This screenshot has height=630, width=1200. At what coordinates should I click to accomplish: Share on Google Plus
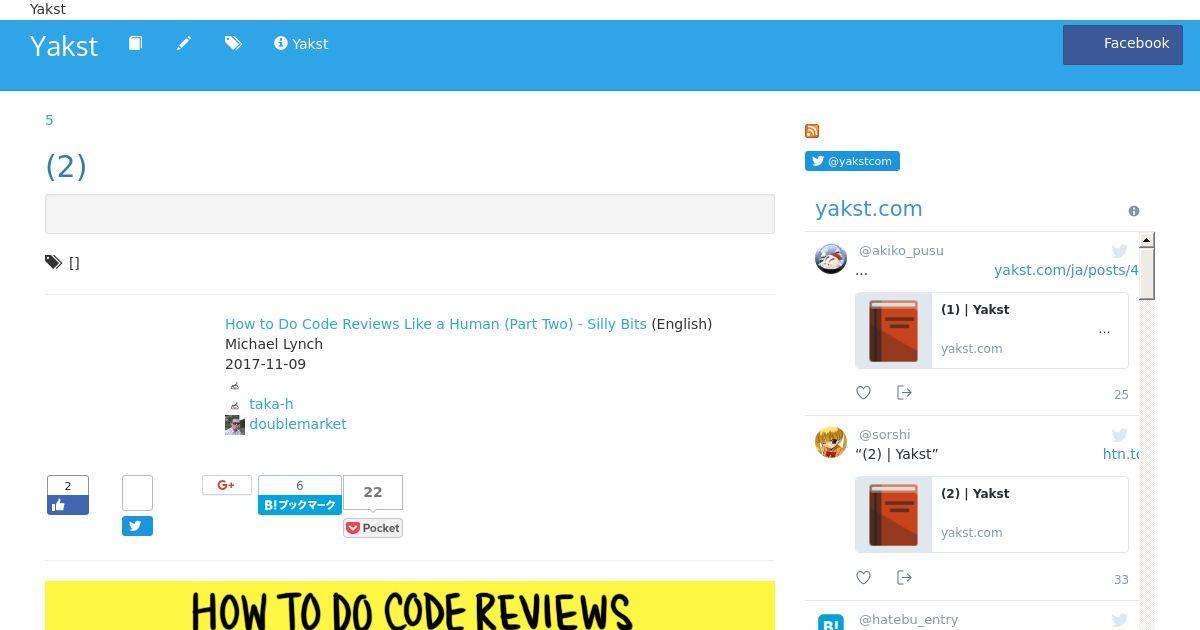pos(227,485)
